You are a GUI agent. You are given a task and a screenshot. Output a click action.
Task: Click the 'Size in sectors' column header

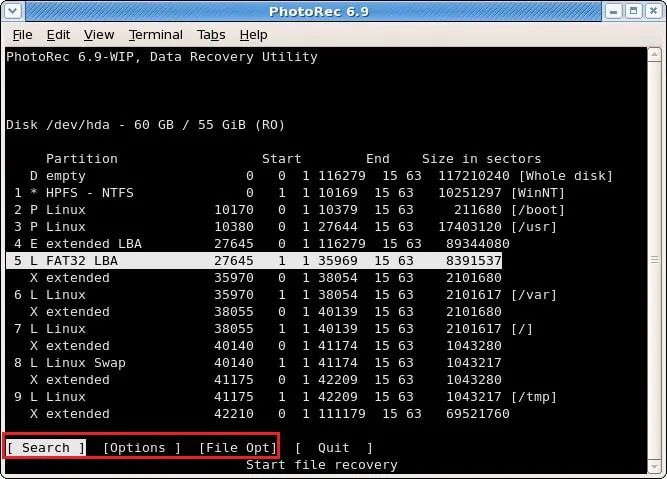(482, 159)
